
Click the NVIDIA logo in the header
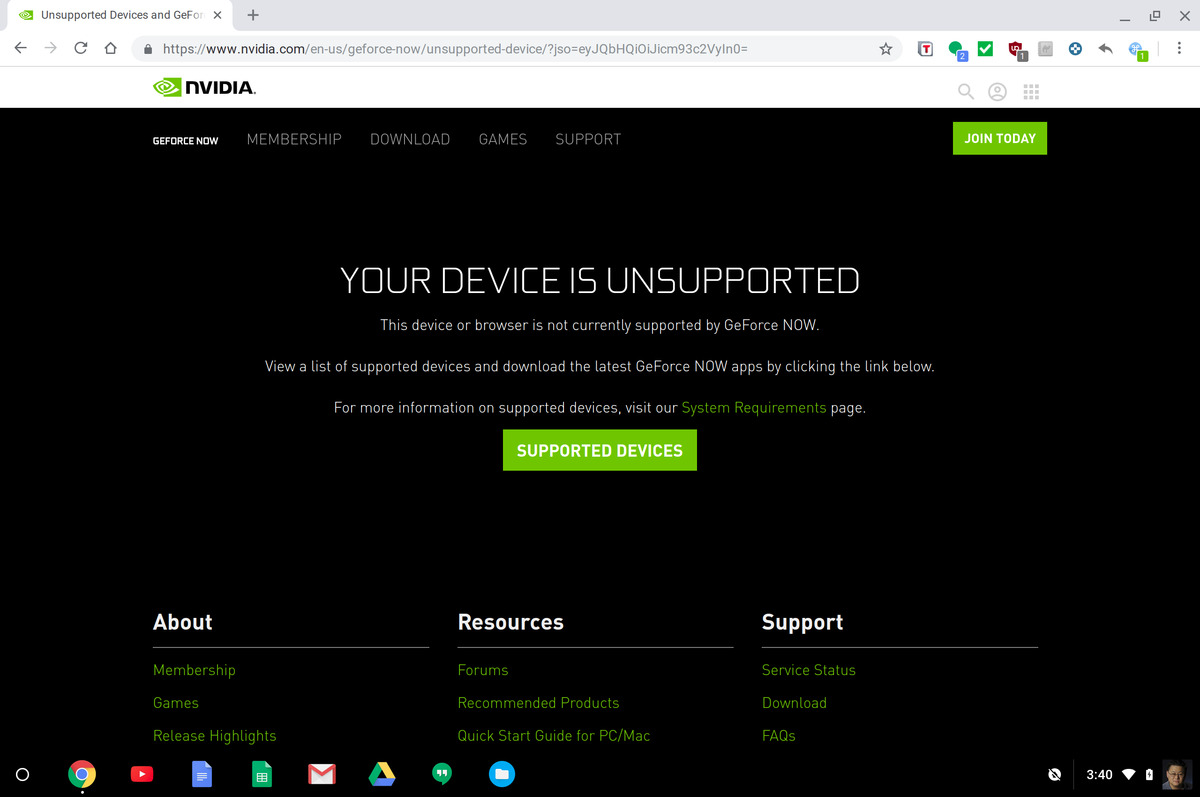click(x=204, y=88)
